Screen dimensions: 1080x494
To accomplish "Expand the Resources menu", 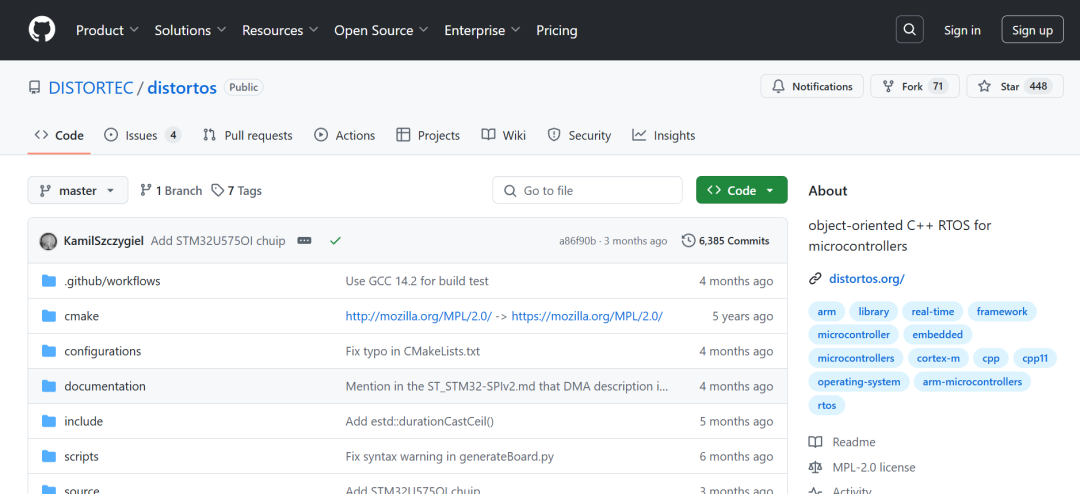I will [280, 30].
